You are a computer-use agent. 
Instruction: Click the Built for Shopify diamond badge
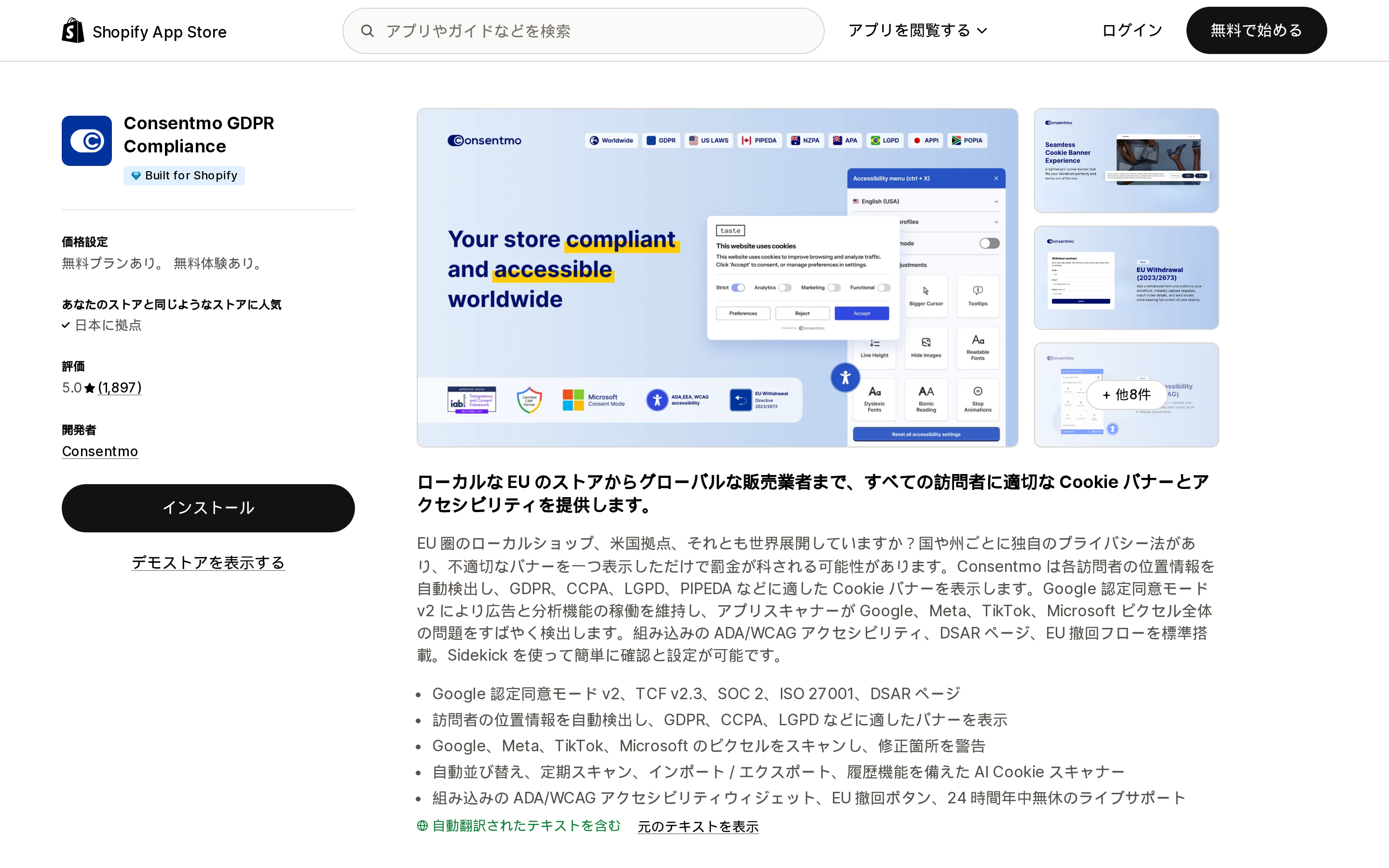pyautogui.click(x=184, y=176)
